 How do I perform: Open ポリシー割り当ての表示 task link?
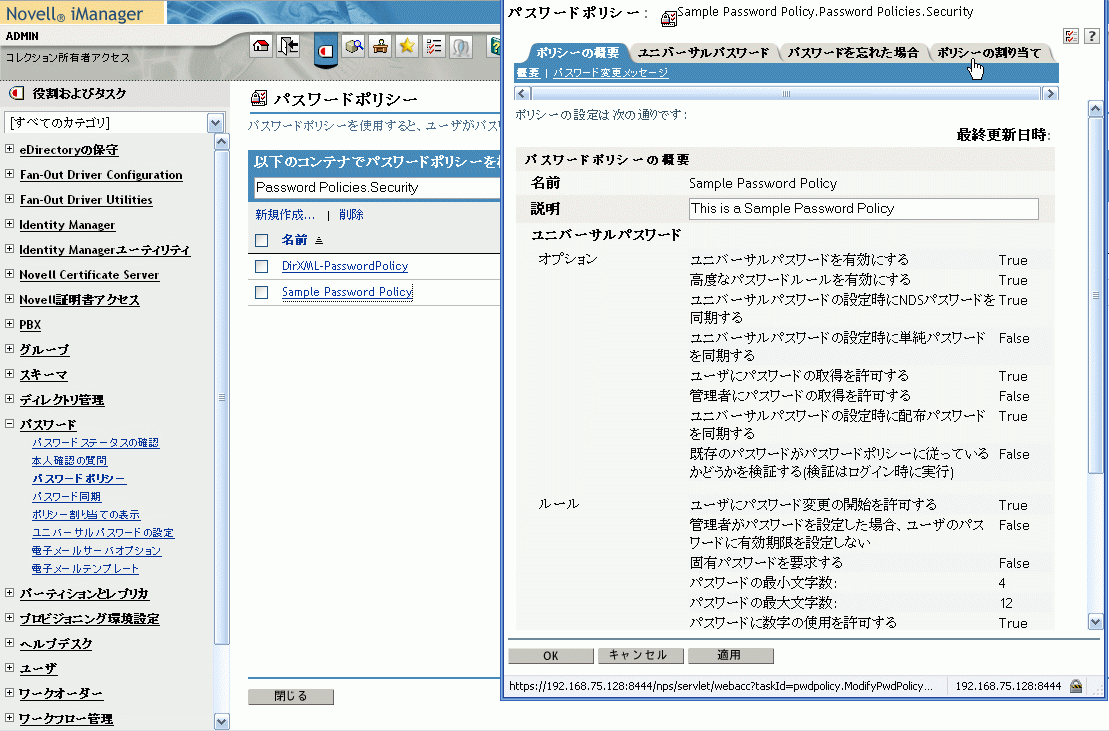point(86,515)
